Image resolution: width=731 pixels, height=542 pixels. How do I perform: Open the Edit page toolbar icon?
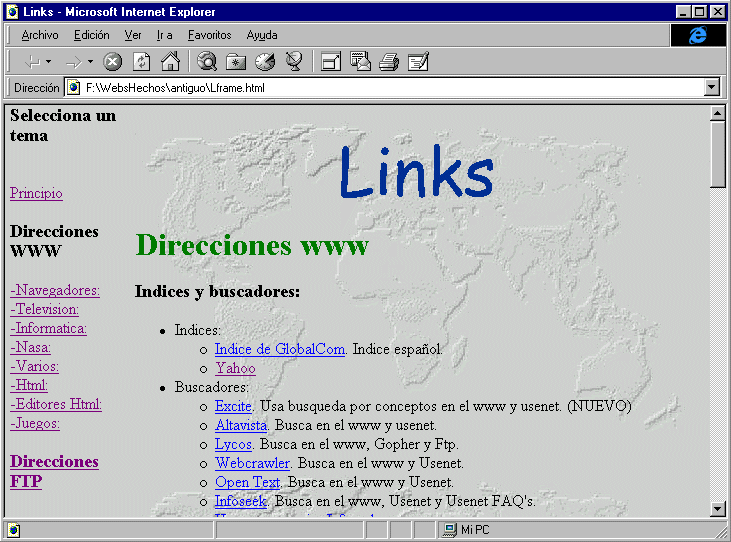418,62
